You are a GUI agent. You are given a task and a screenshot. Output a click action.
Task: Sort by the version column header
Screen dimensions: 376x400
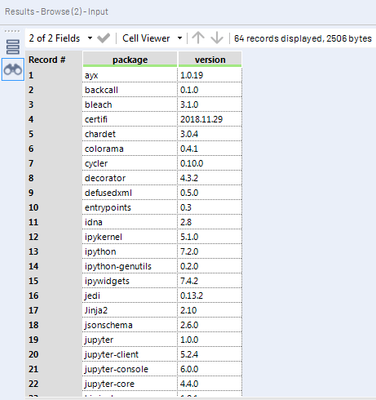tap(210, 60)
